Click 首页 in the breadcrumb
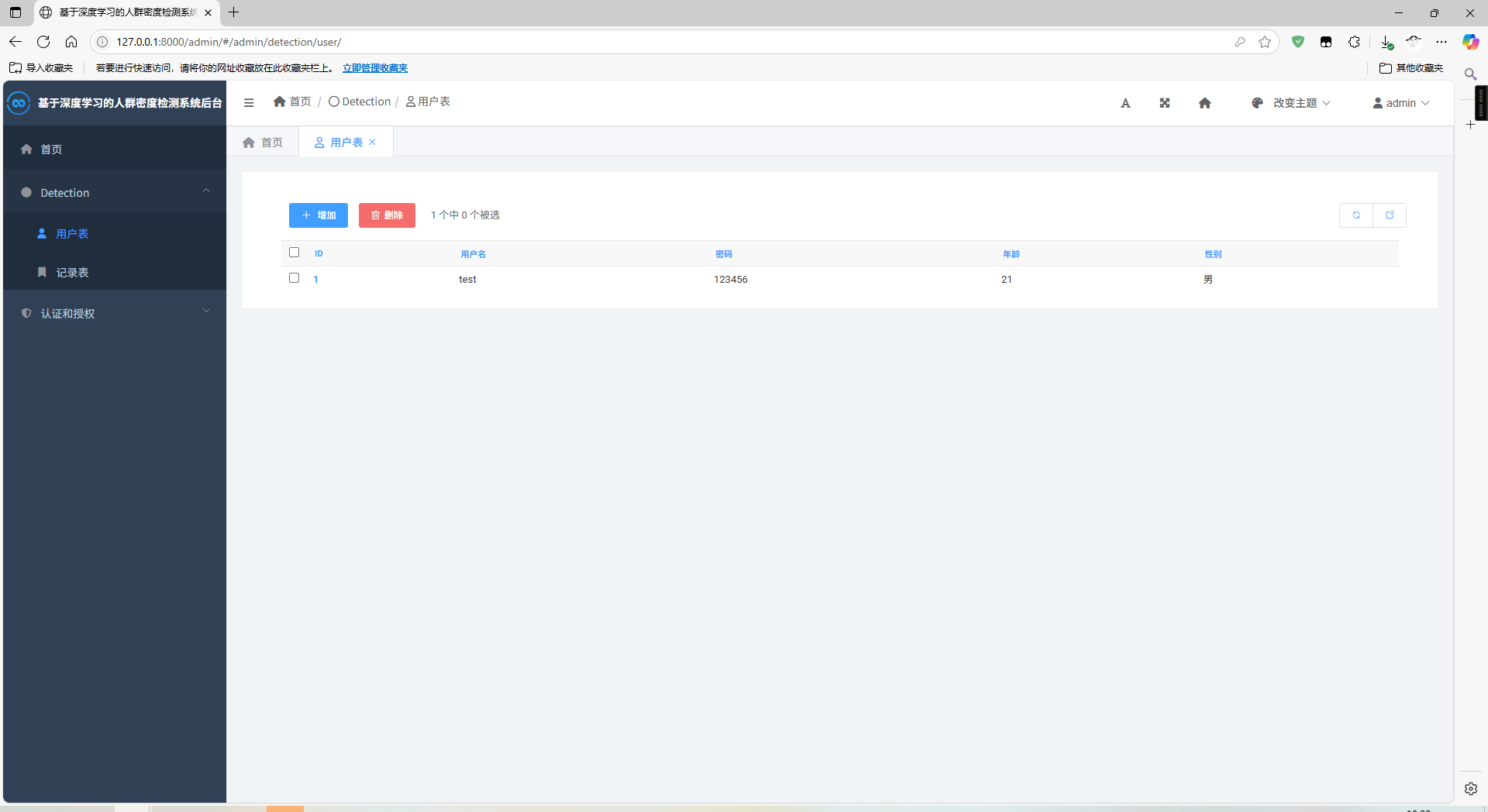 click(x=292, y=101)
